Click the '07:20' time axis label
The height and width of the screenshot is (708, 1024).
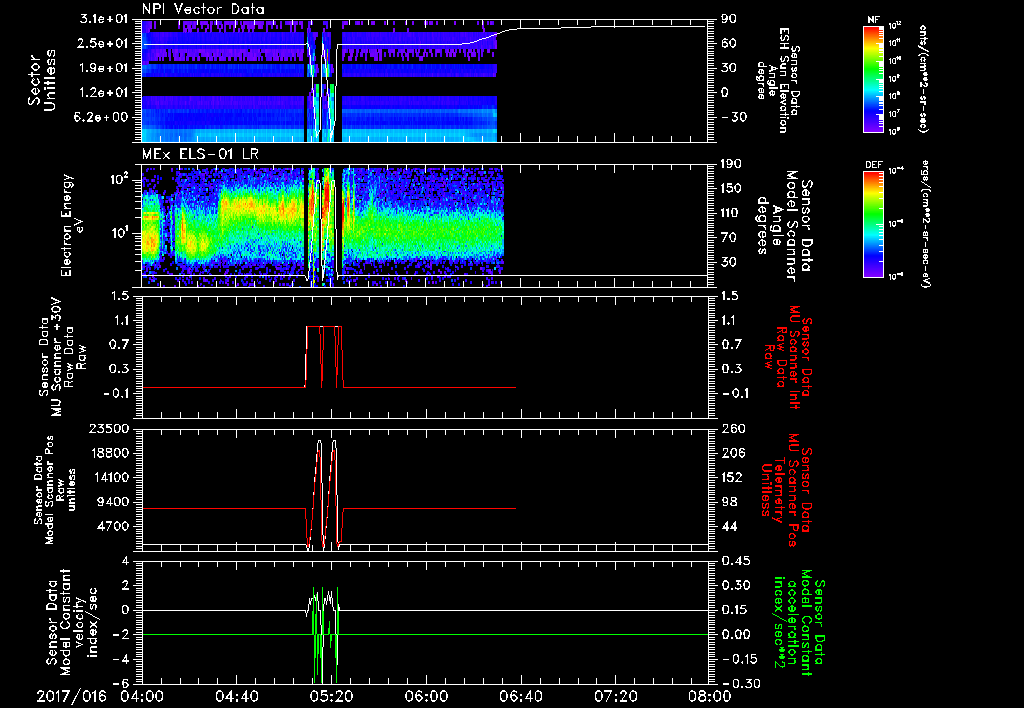pos(615,696)
